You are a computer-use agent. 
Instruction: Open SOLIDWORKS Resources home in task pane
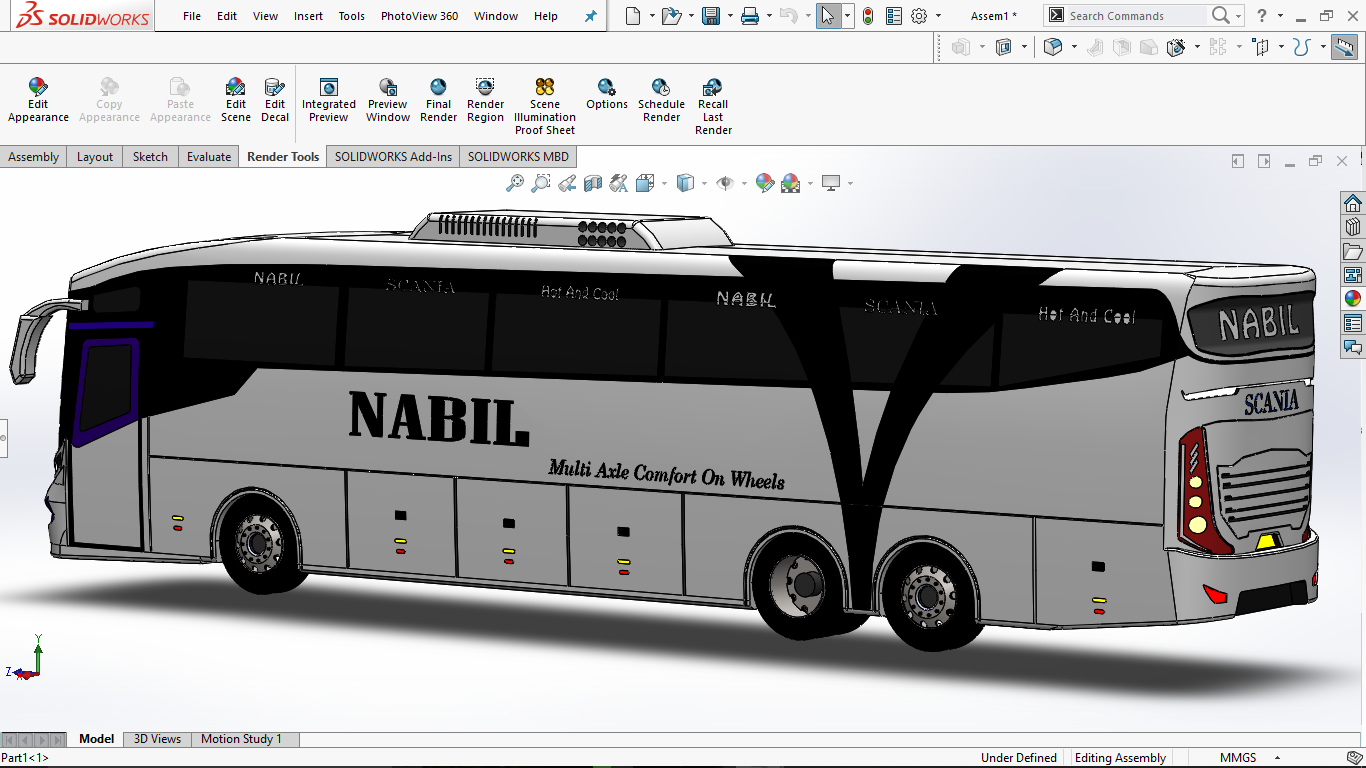tap(1353, 203)
